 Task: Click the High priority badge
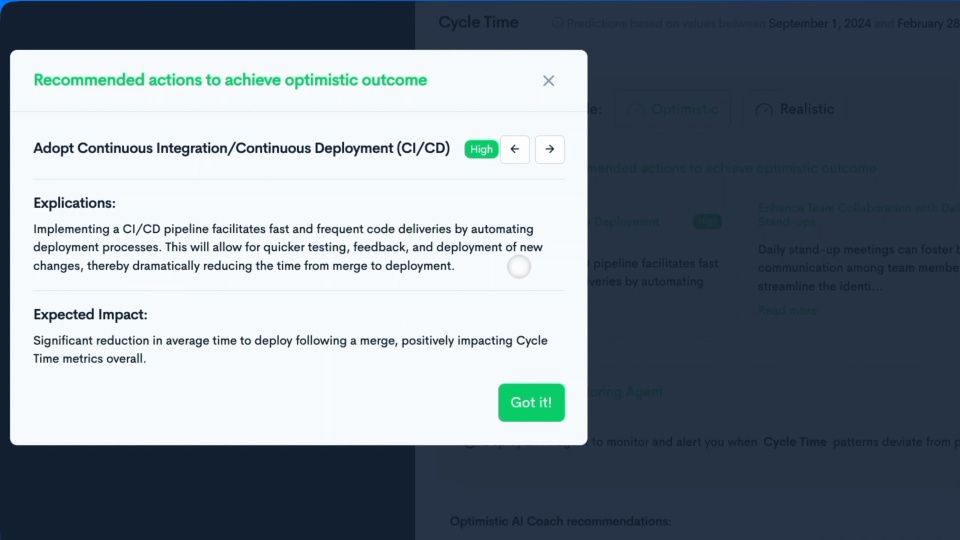[x=481, y=149]
